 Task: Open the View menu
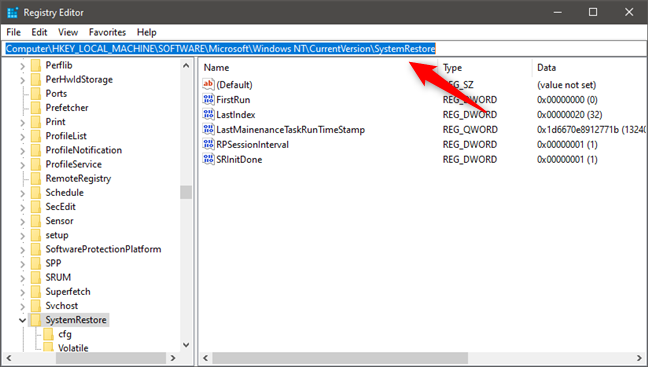point(68,32)
